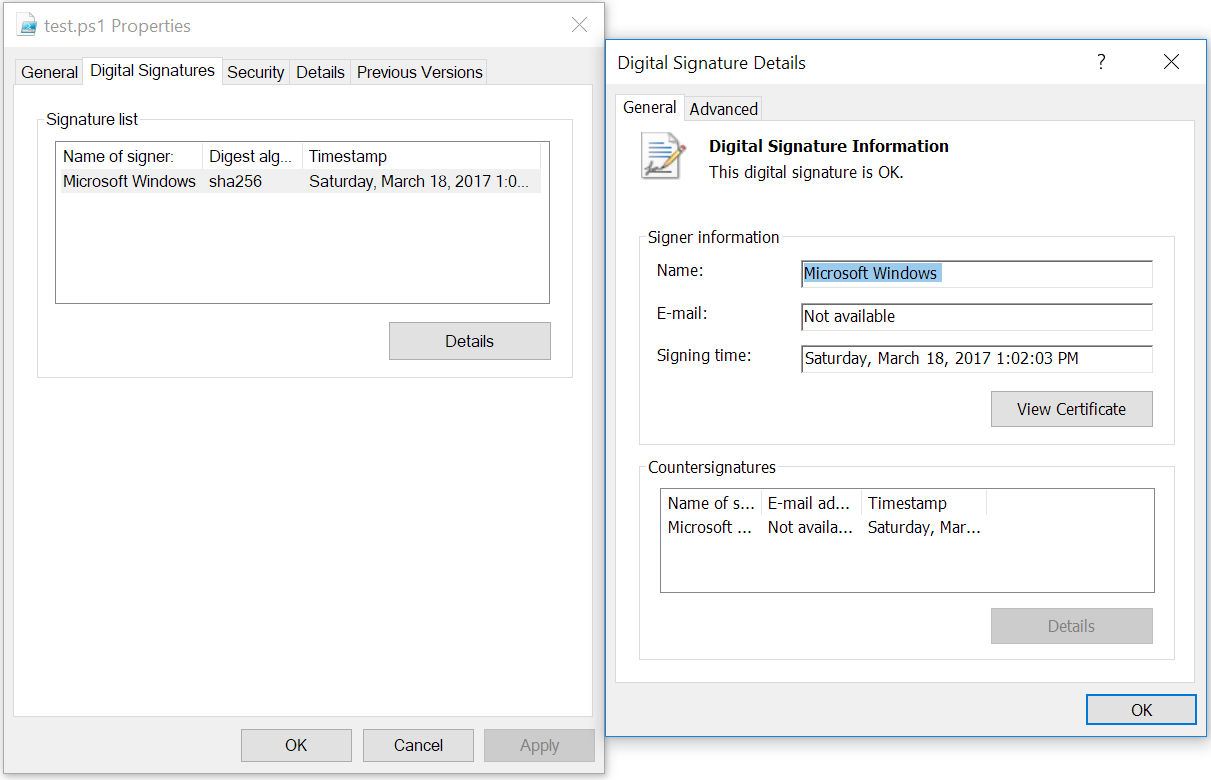Image resolution: width=1211 pixels, height=780 pixels.
Task: Cancel the test.ps1 Properties dialog
Action: pos(418,745)
